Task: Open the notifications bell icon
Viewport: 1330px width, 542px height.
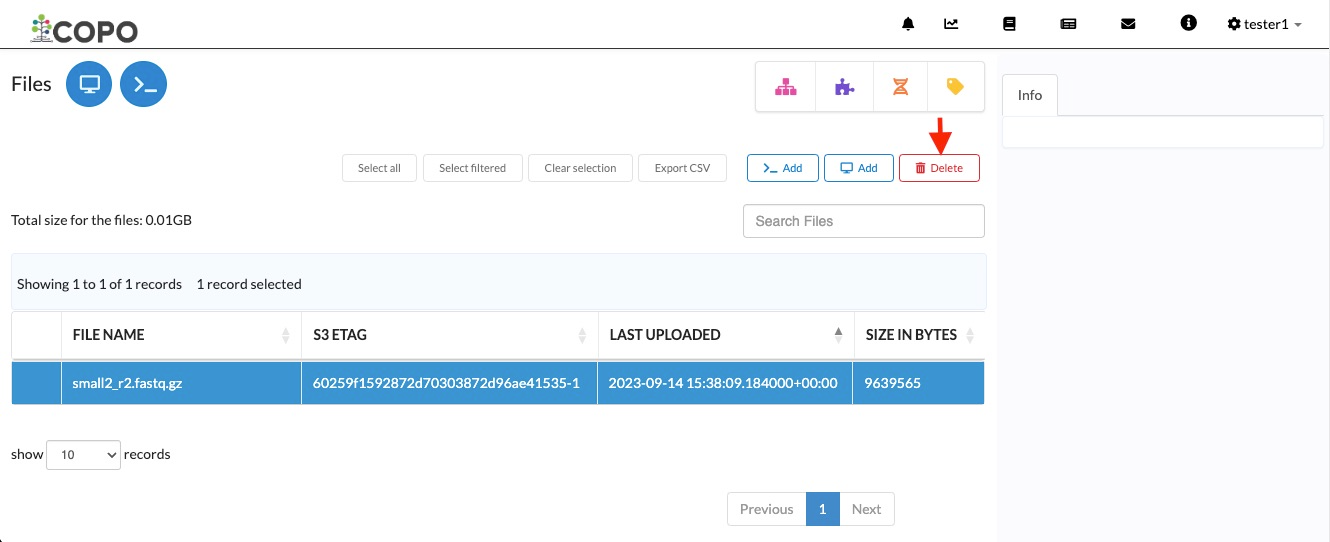Action: [x=908, y=24]
